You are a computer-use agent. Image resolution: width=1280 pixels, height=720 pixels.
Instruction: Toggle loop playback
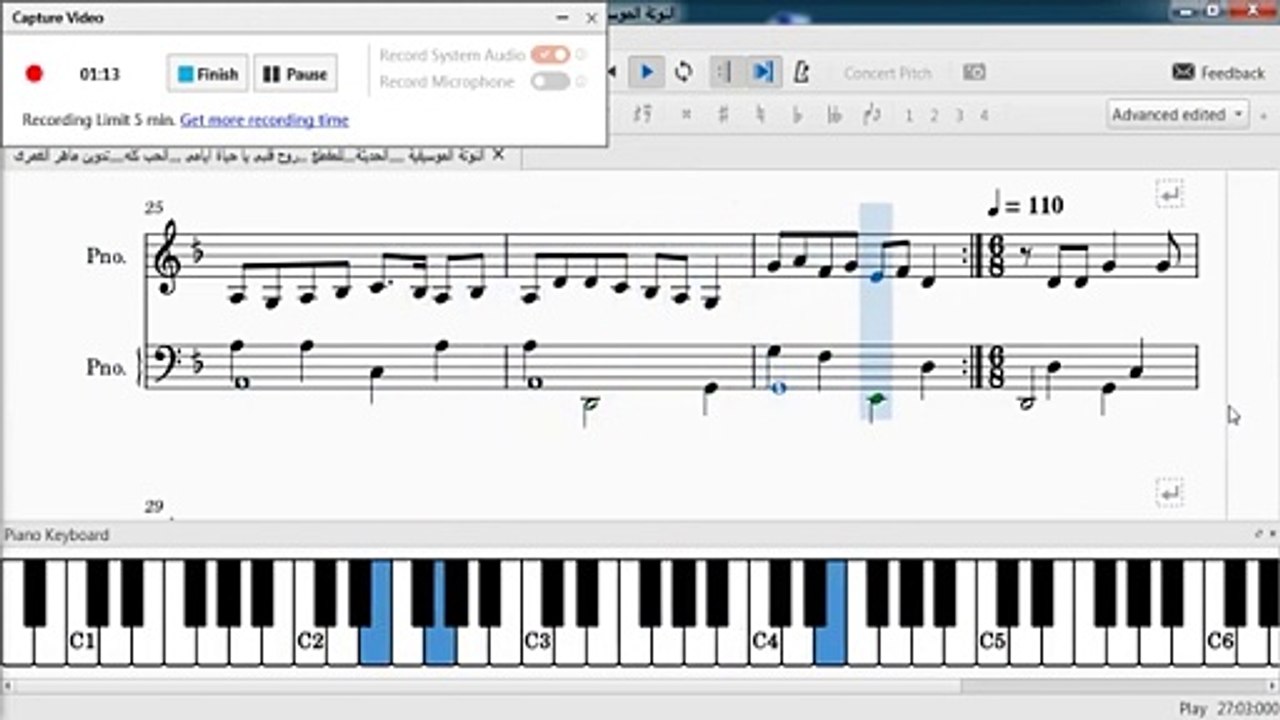tap(684, 72)
